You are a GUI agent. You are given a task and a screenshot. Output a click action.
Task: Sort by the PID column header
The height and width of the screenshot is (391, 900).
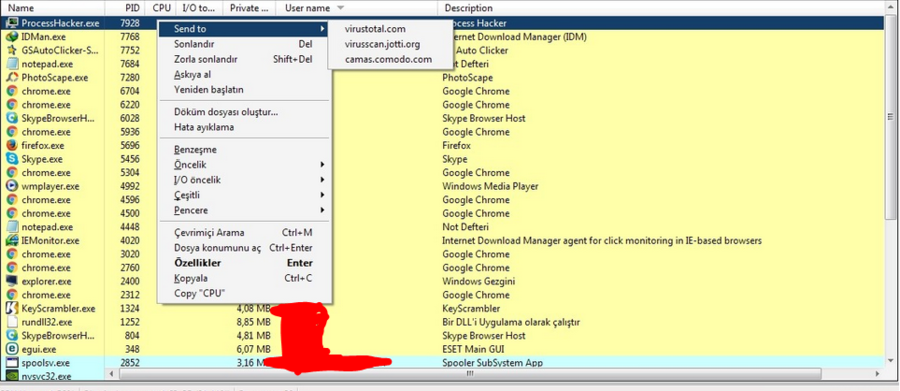[125, 8]
